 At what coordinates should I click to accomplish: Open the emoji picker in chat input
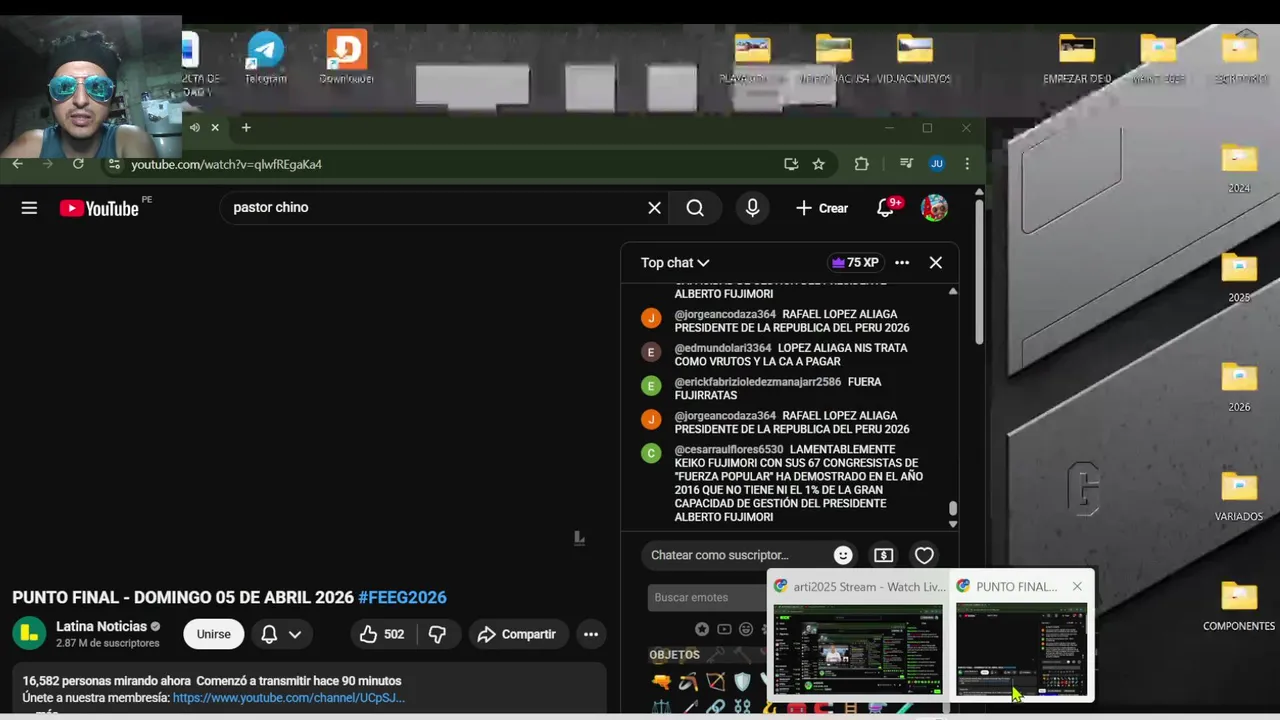[843, 555]
